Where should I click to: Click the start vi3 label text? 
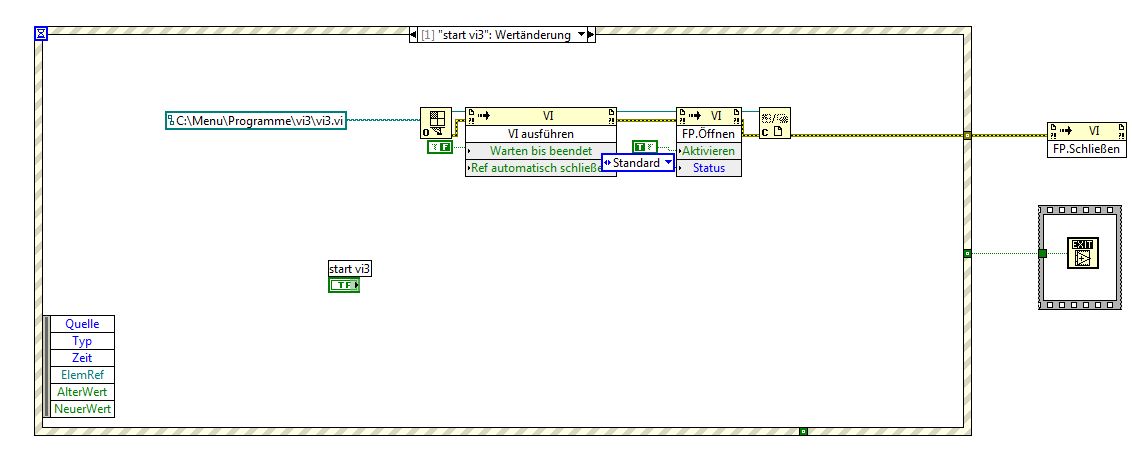[350, 269]
